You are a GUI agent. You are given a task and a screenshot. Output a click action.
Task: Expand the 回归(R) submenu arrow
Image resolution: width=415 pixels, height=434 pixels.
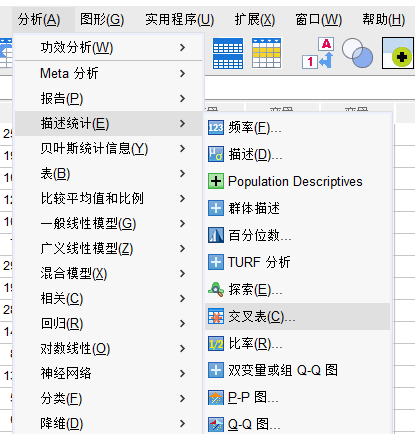182,323
